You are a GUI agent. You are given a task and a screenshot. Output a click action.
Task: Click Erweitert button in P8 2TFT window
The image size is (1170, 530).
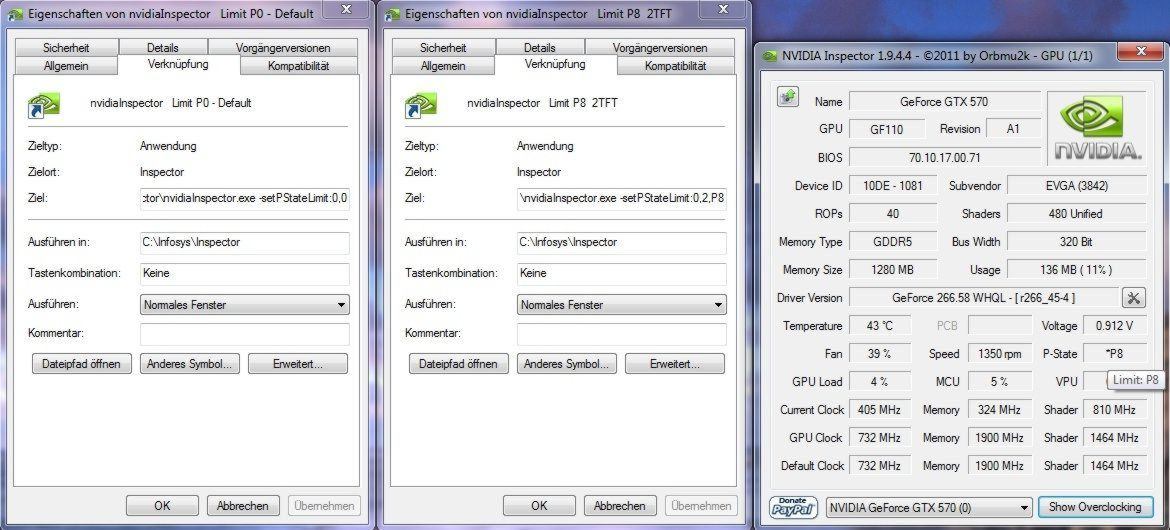[x=675, y=364]
